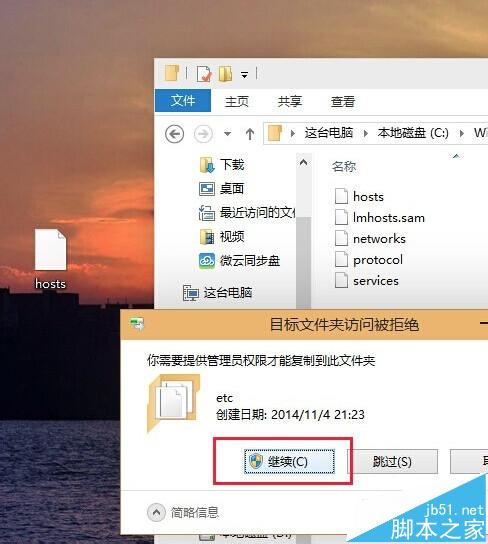Open the Customize Quick Access Toolbar dropdown
The image size is (488, 544).
245,75
